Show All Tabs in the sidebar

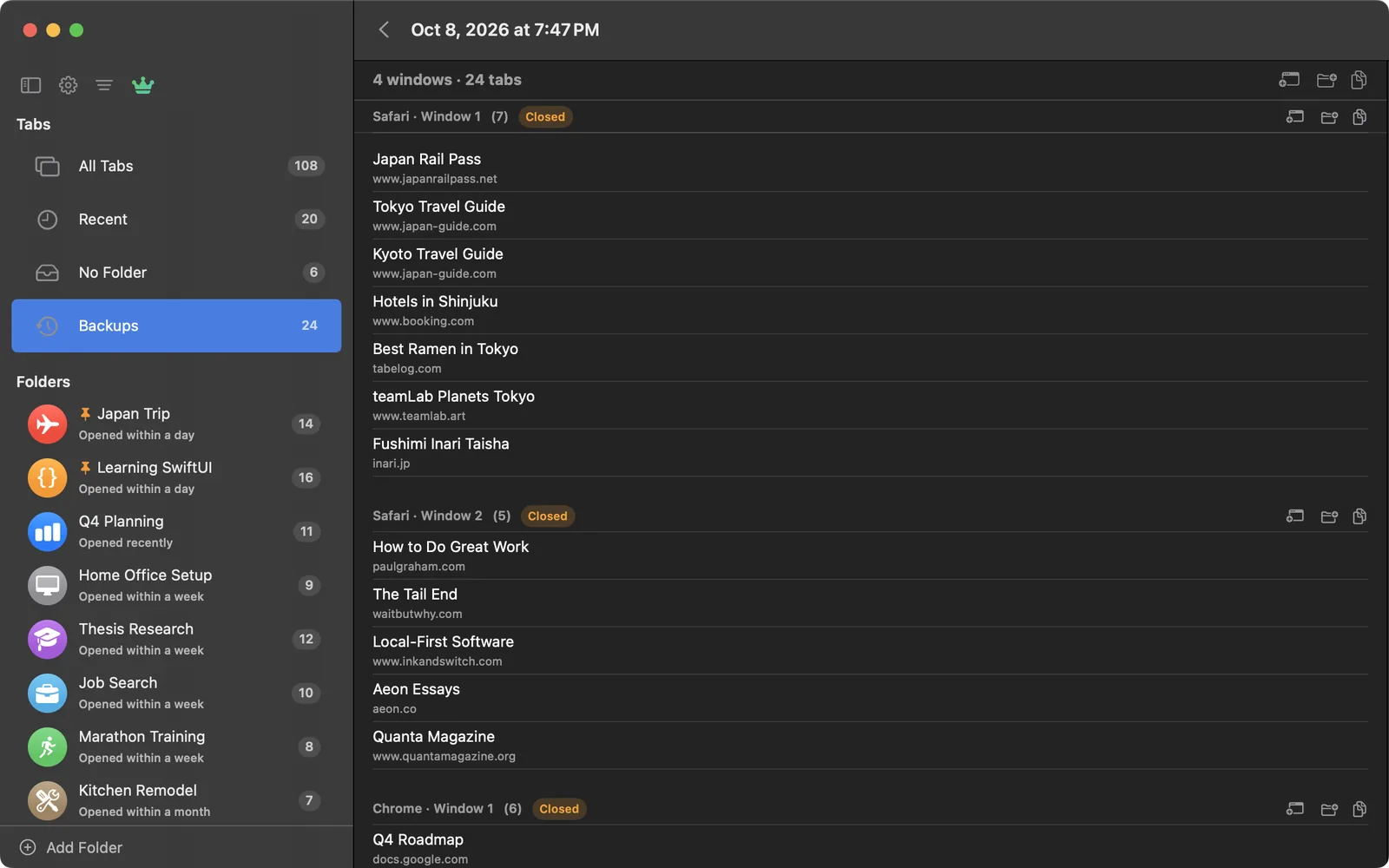click(x=176, y=166)
